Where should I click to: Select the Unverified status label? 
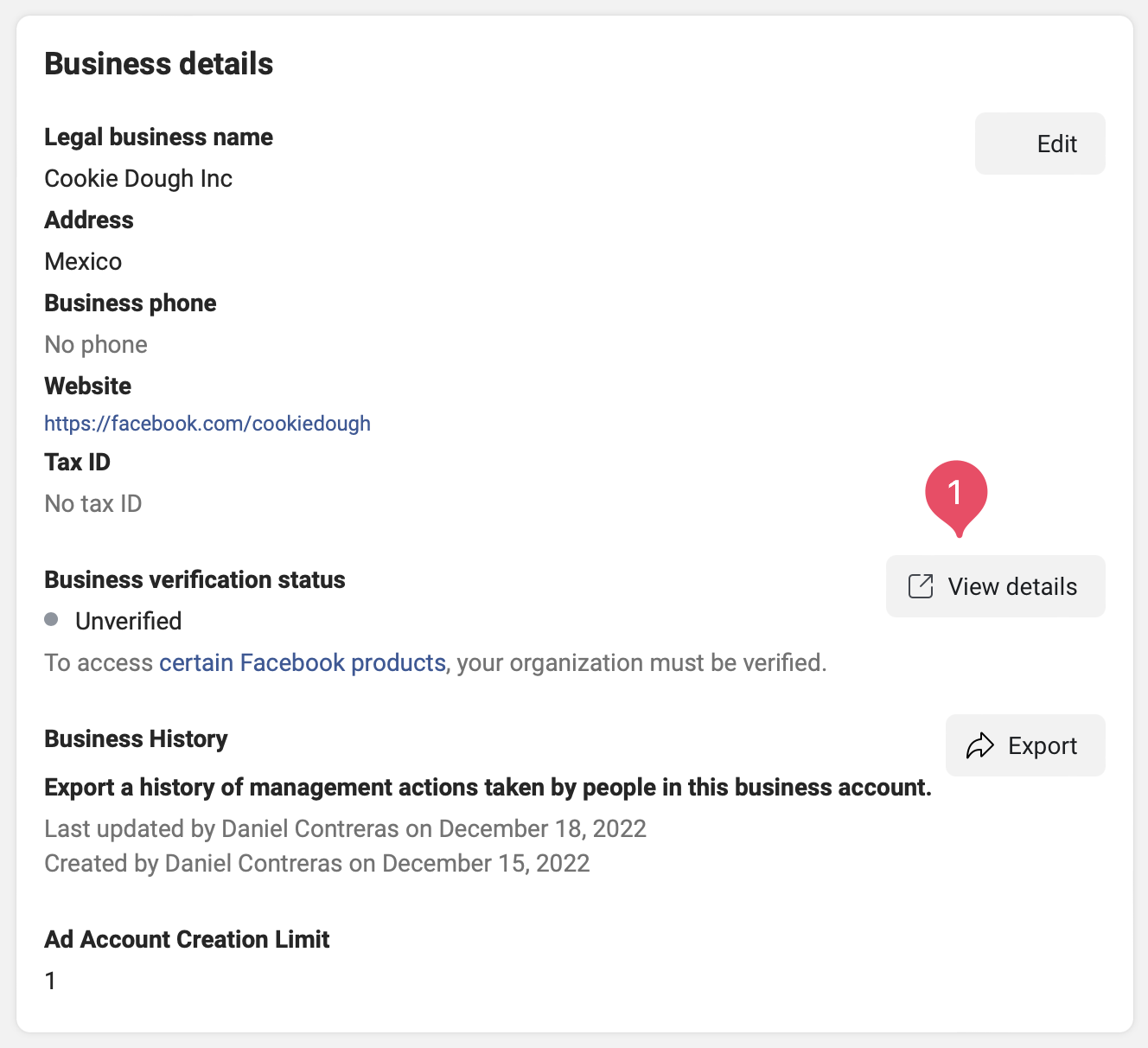(x=128, y=620)
